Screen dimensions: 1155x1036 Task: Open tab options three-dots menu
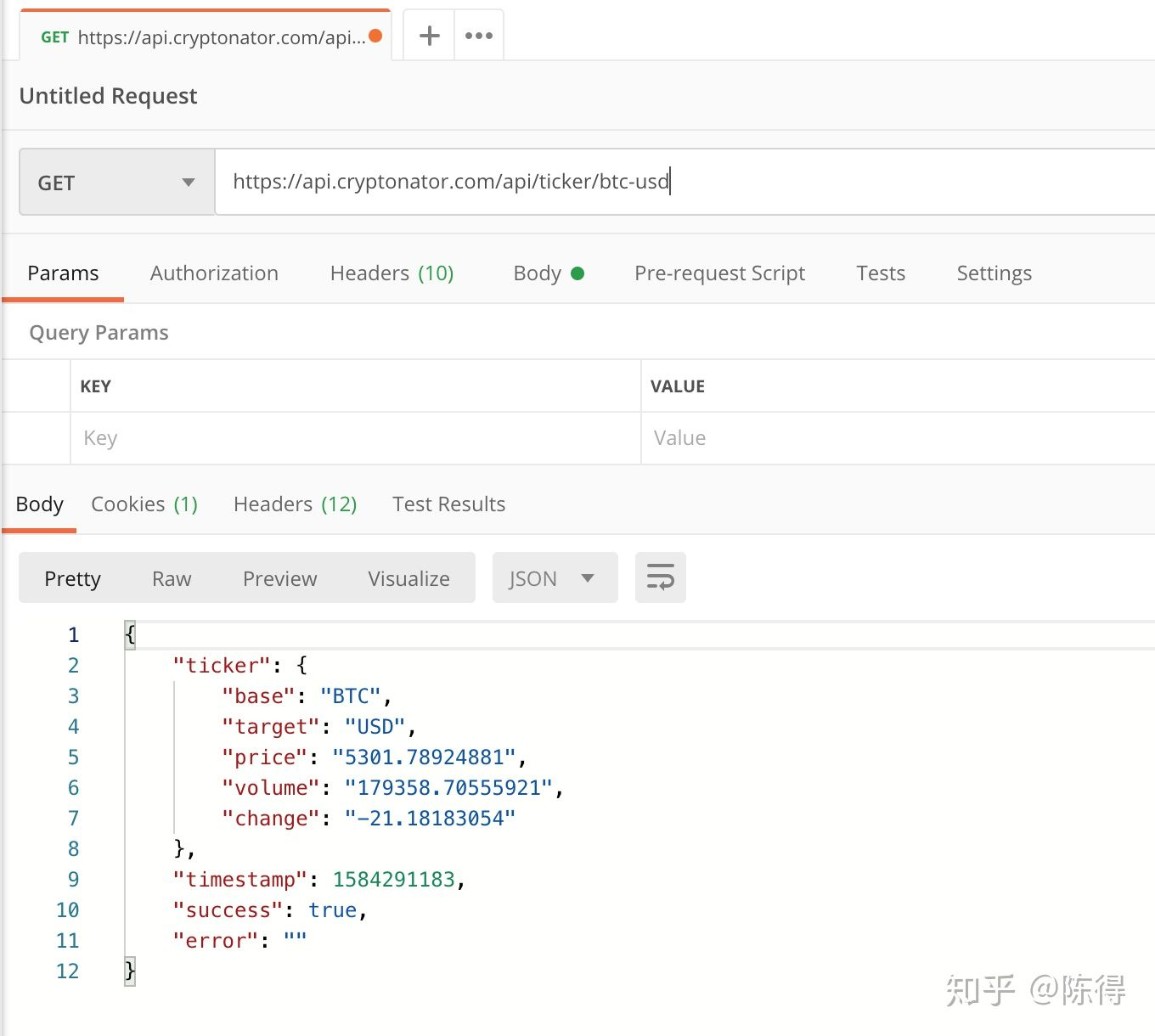(479, 36)
